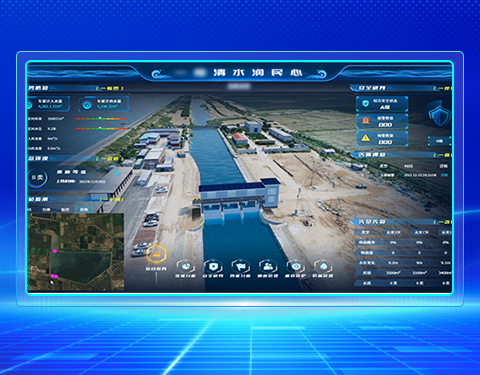Open the blue details link in alarm row
The width and height of the screenshot is (480, 375).
[x=444, y=175]
